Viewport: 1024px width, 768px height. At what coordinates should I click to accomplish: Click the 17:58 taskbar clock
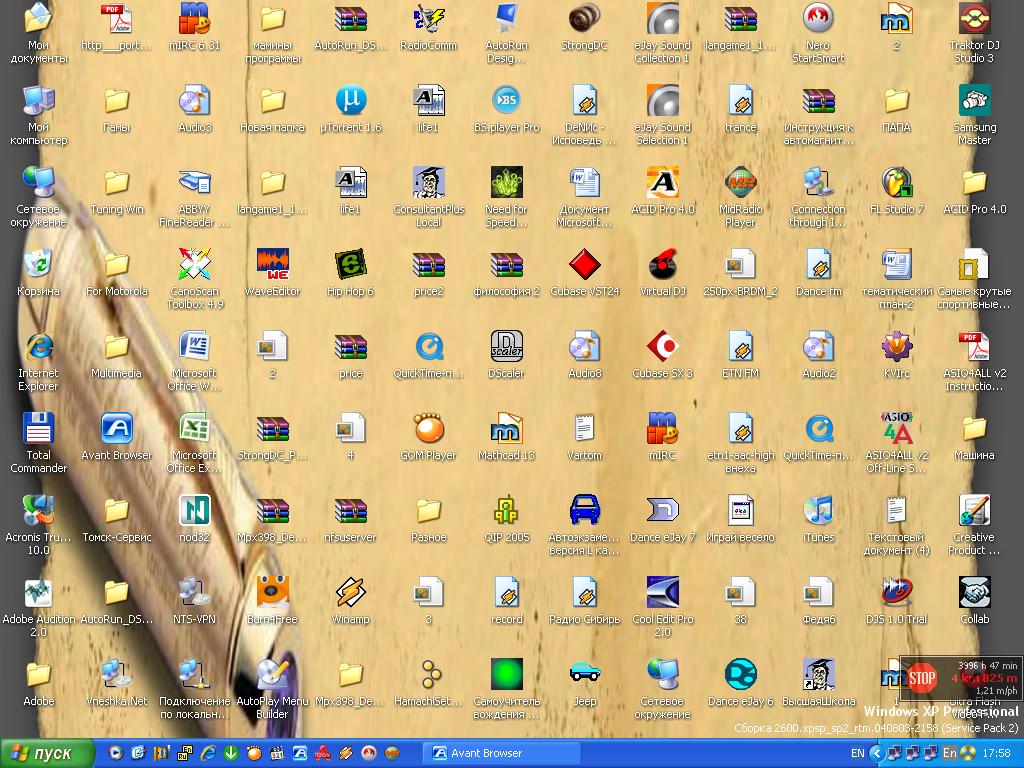(997, 753)
